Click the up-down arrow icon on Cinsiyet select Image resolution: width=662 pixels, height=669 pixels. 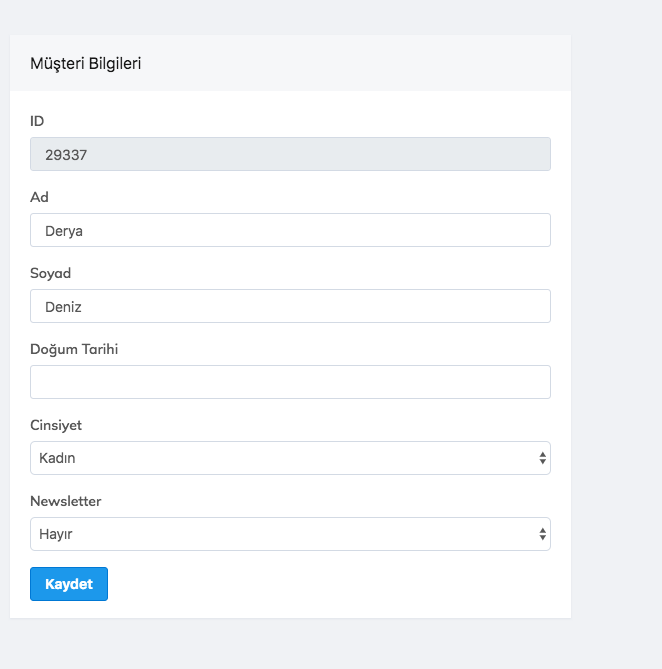tap(542, 458)
